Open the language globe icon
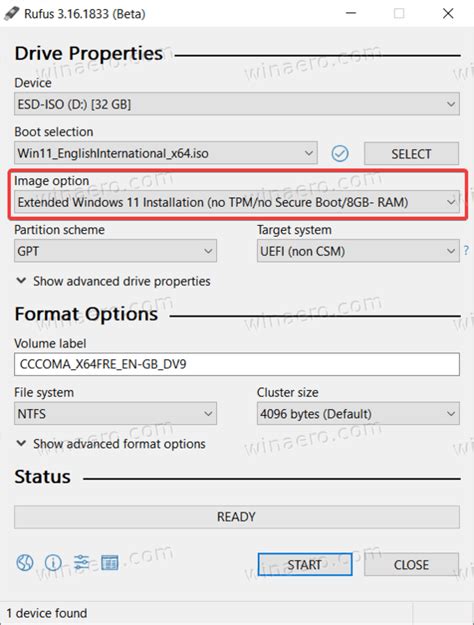Screen dimensions: 474x625 [x=25, y=562]
